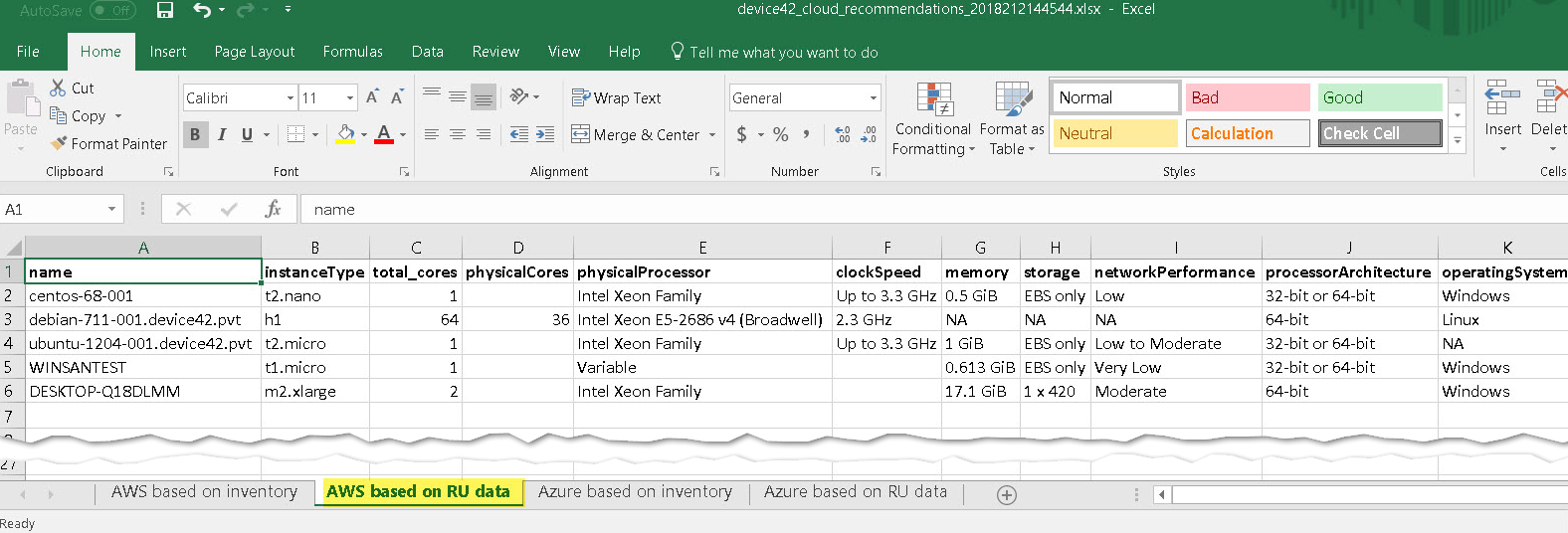
Task: Click the Align Right icon
Action: tap(484, 134)
